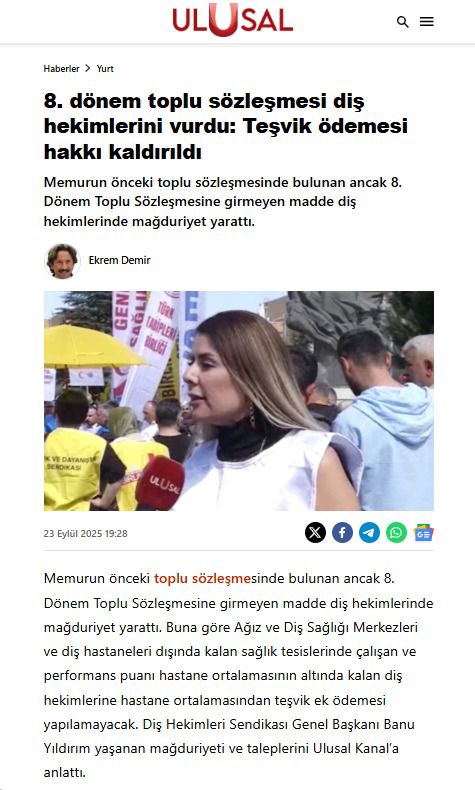Image resolution: width=475 pixels, height=790 pixels.
Task: Go to Yurt breadcrumb
Action: pos(105,69)
